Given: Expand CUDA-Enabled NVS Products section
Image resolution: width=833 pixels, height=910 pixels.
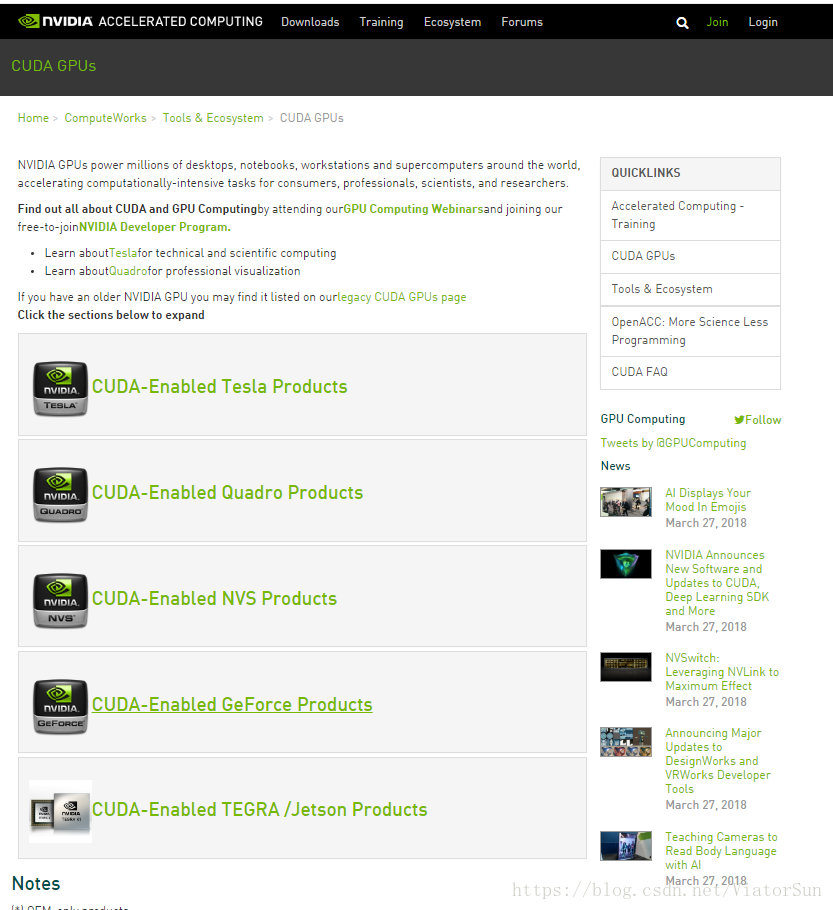Looking at the screenshot, I should [214, 598].
